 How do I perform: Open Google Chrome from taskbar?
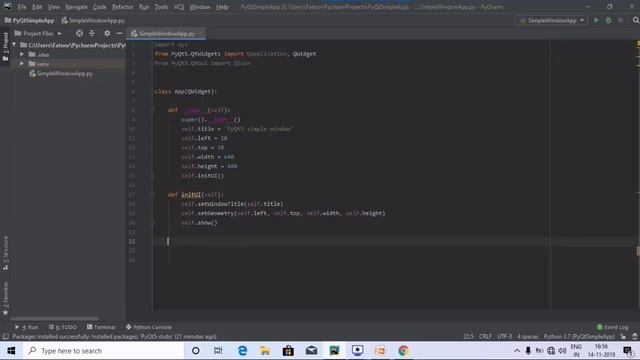pyautogui.click(x=403, y=351)
